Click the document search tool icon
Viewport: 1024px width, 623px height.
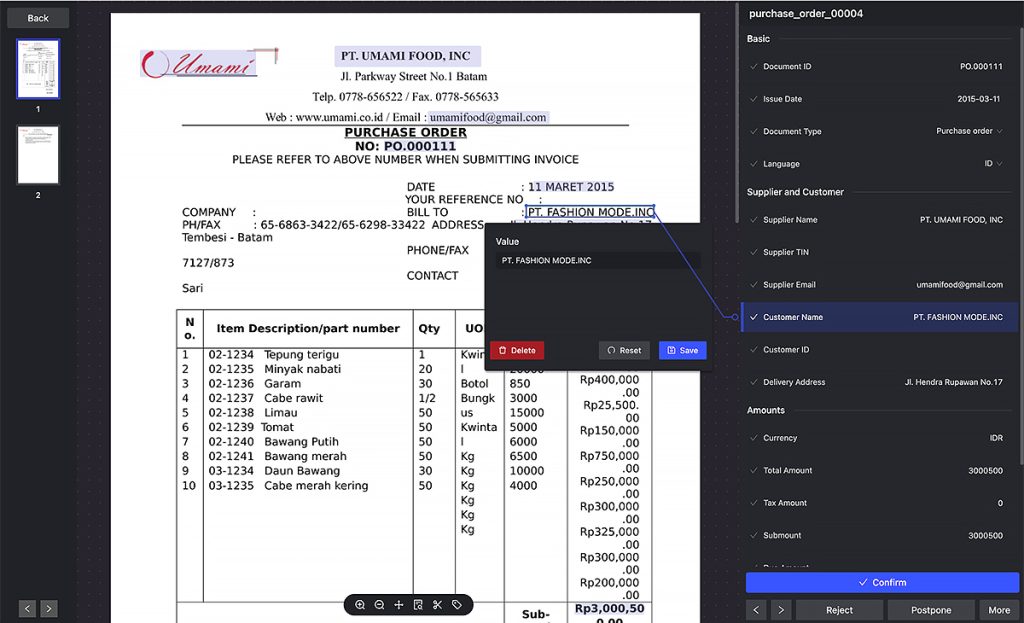pyautogui.click(x=418, y=605)
